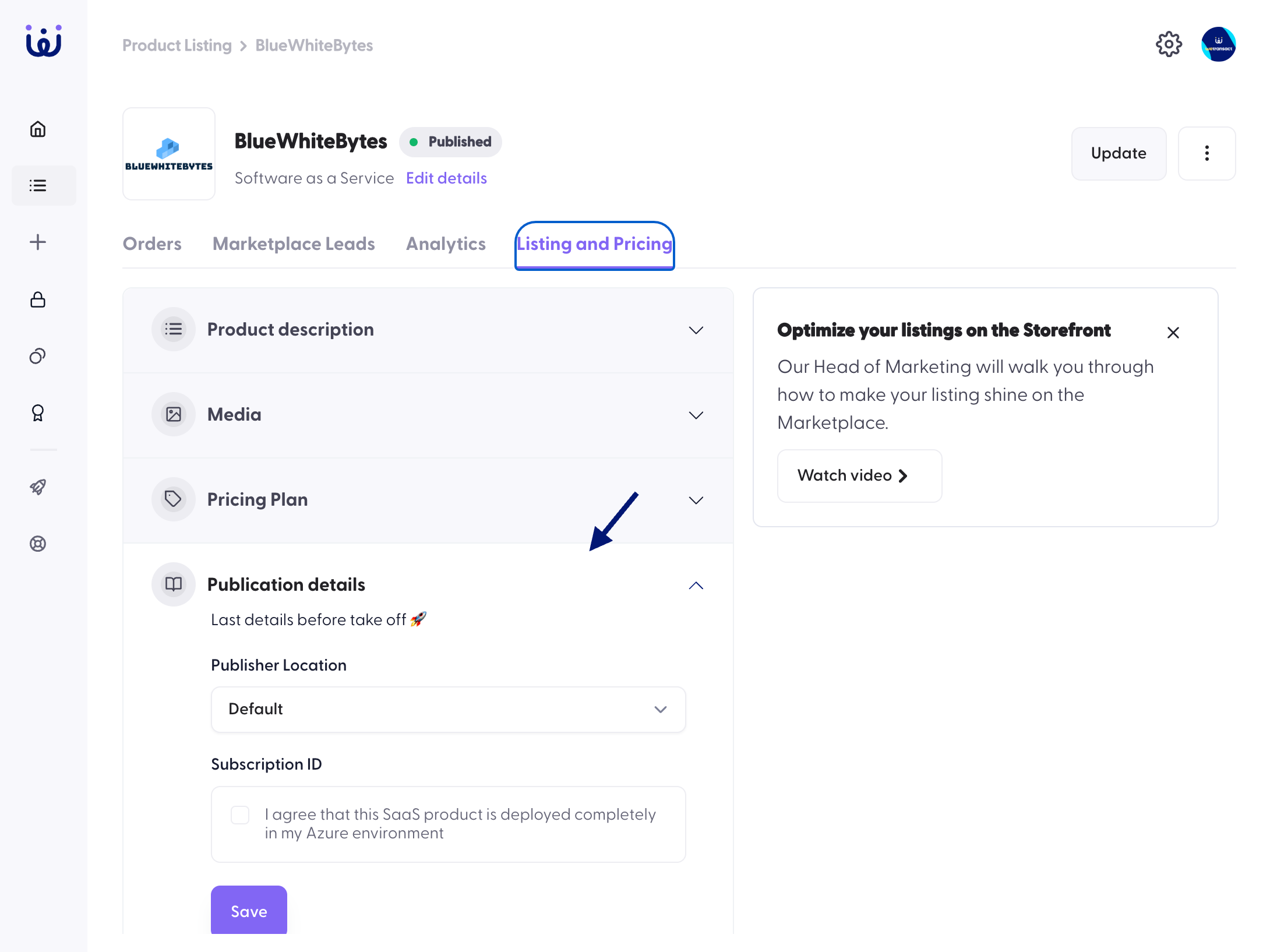Click the Update button
Viewport: 1263px width, 952px height.
coord(1119,153)
